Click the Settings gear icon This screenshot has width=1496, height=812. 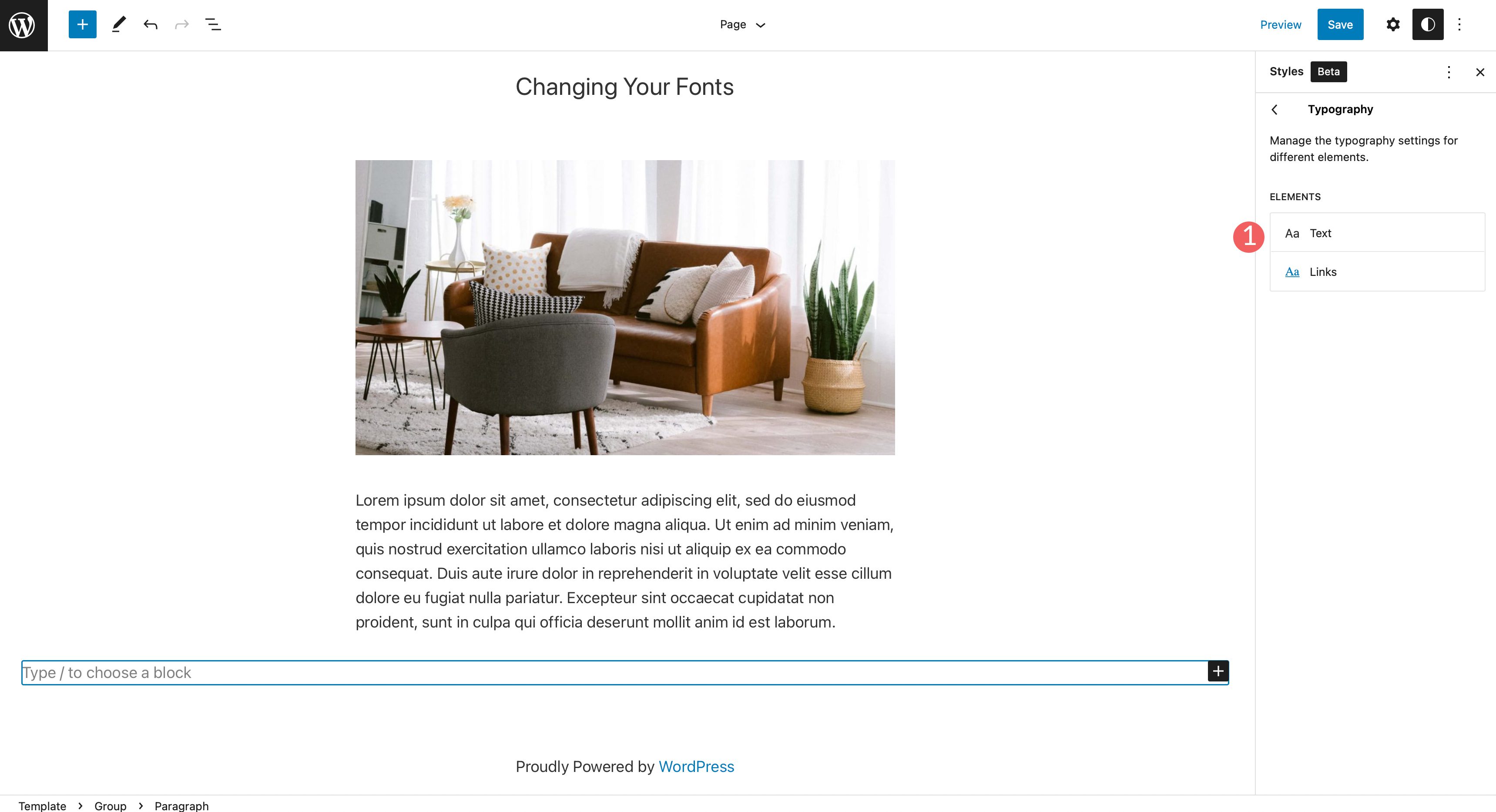point(1394,24)
